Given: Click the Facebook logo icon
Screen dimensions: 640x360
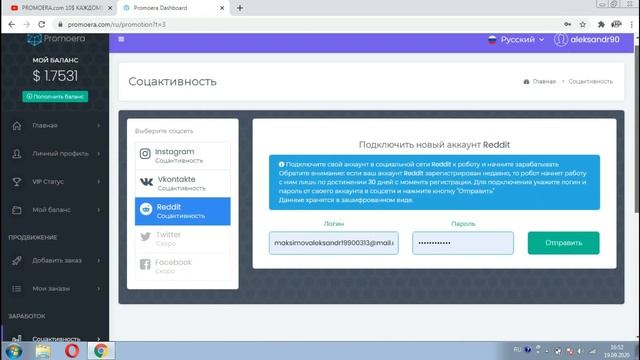Looking at the screenshot, I should [x=145, y=264].
